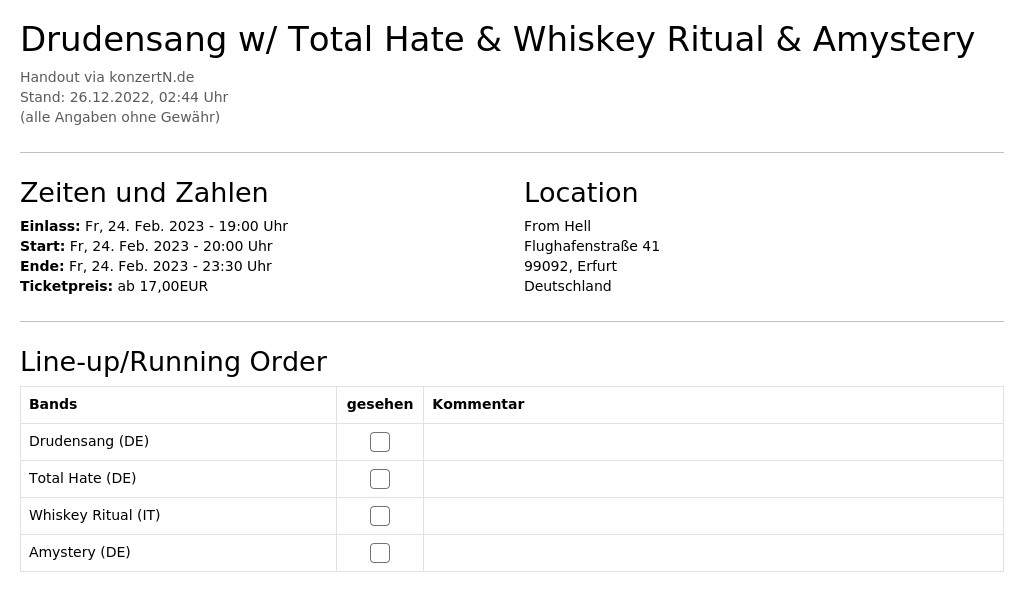The height and width of the screenshot is (608, 1024).
Task: Click the Line-up/Running Order heading
Action: click(173, 362)
